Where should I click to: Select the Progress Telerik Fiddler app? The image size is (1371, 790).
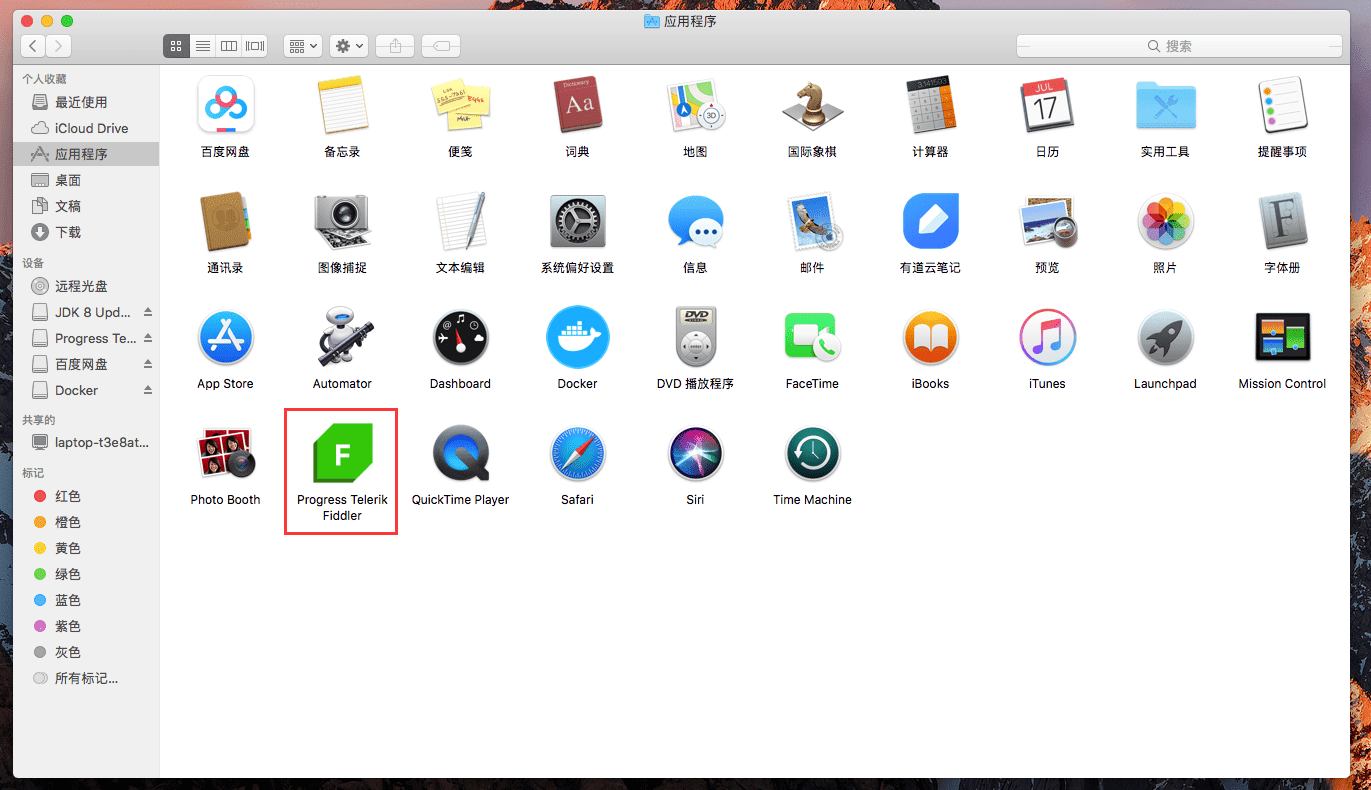(x=342, y=453)
